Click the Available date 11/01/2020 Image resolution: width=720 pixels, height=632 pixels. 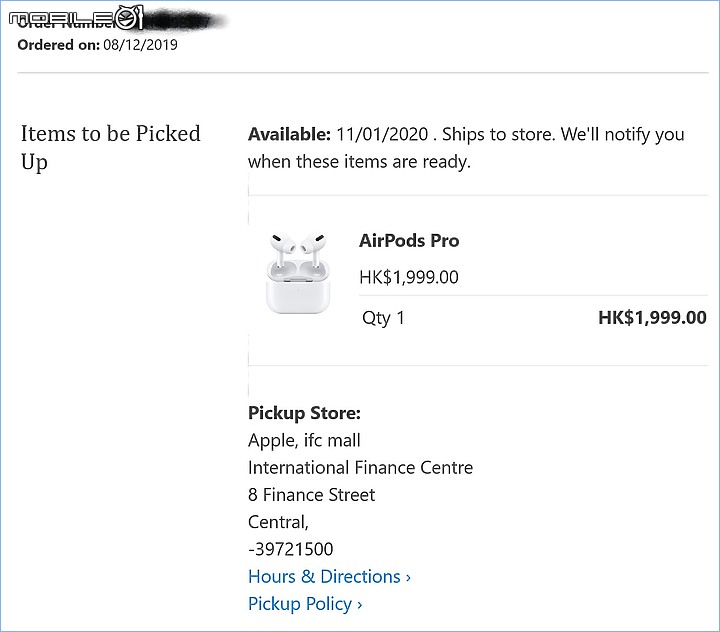tap(382, 135)
